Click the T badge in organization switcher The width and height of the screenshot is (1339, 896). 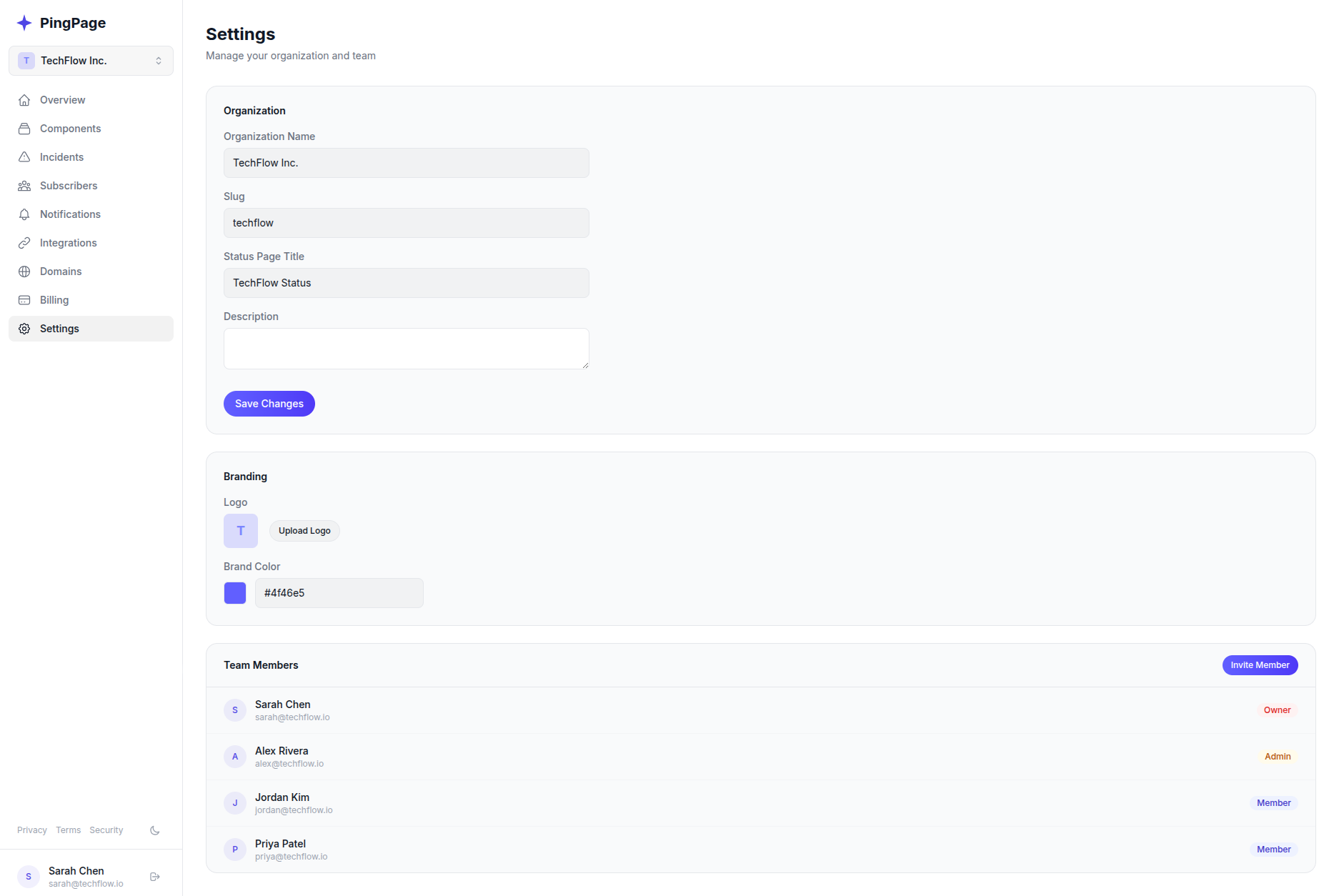pyautogui.click(x=26, y=61)
